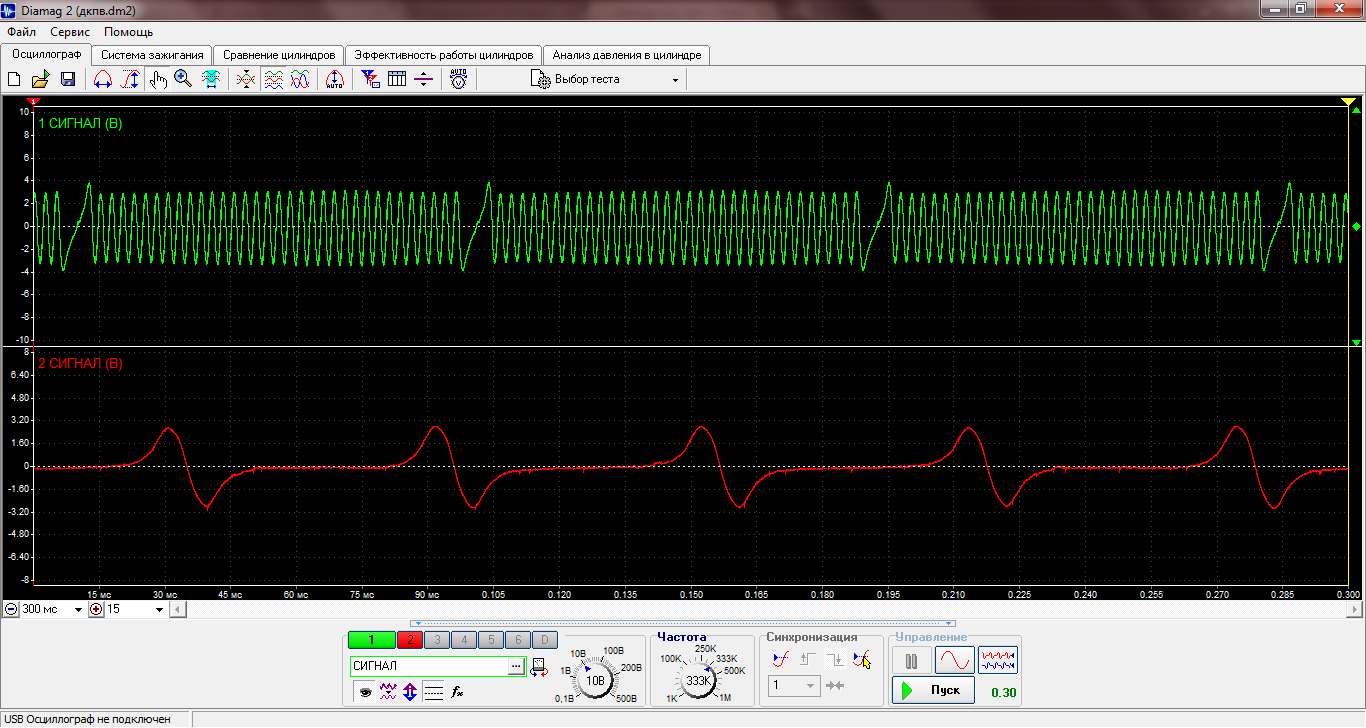
Task: Click the green diamond zero-level marker
Action: coord(1356,227)
